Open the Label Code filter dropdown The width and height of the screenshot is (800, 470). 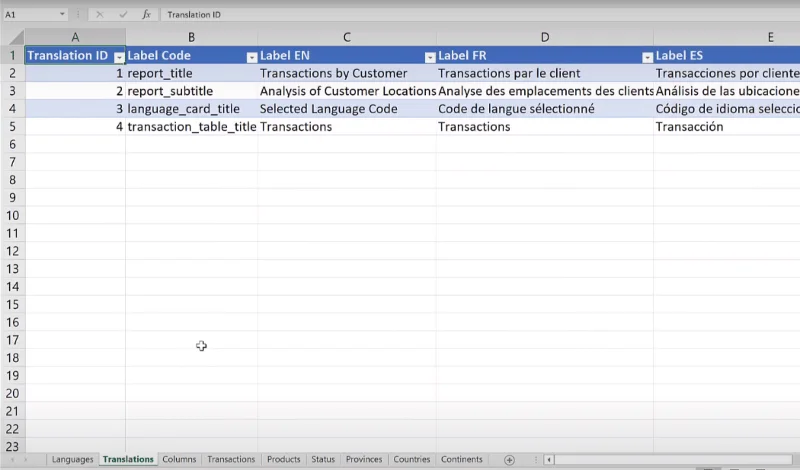[x=252, y=57]
